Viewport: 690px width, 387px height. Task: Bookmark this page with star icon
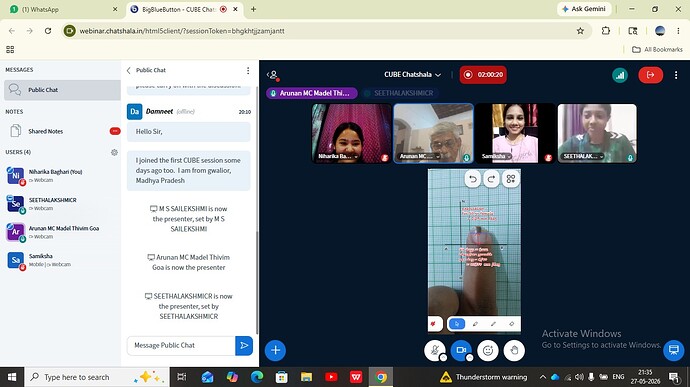(x=580, y=31)
